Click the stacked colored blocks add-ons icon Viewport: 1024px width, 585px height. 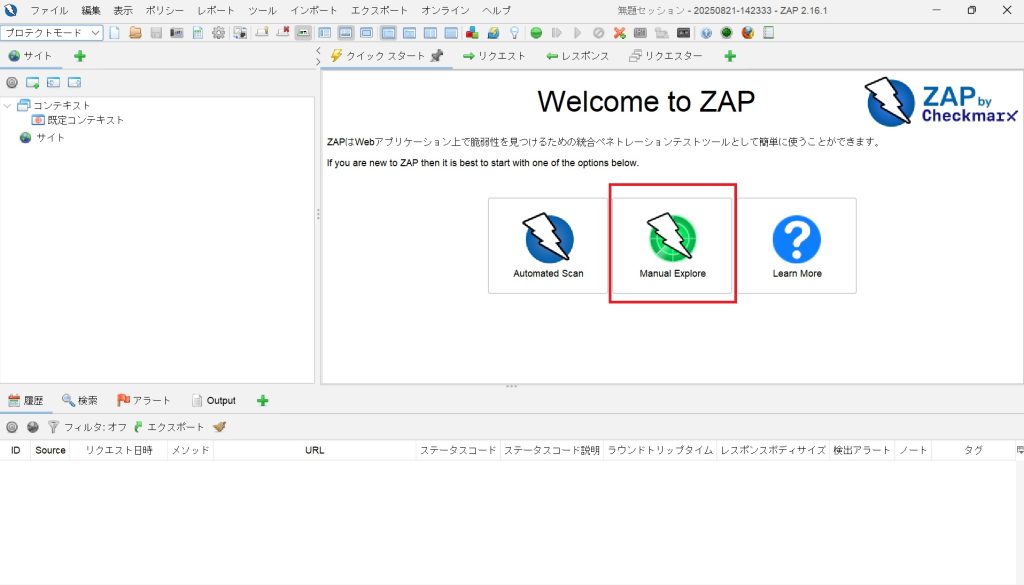point(472,33)
